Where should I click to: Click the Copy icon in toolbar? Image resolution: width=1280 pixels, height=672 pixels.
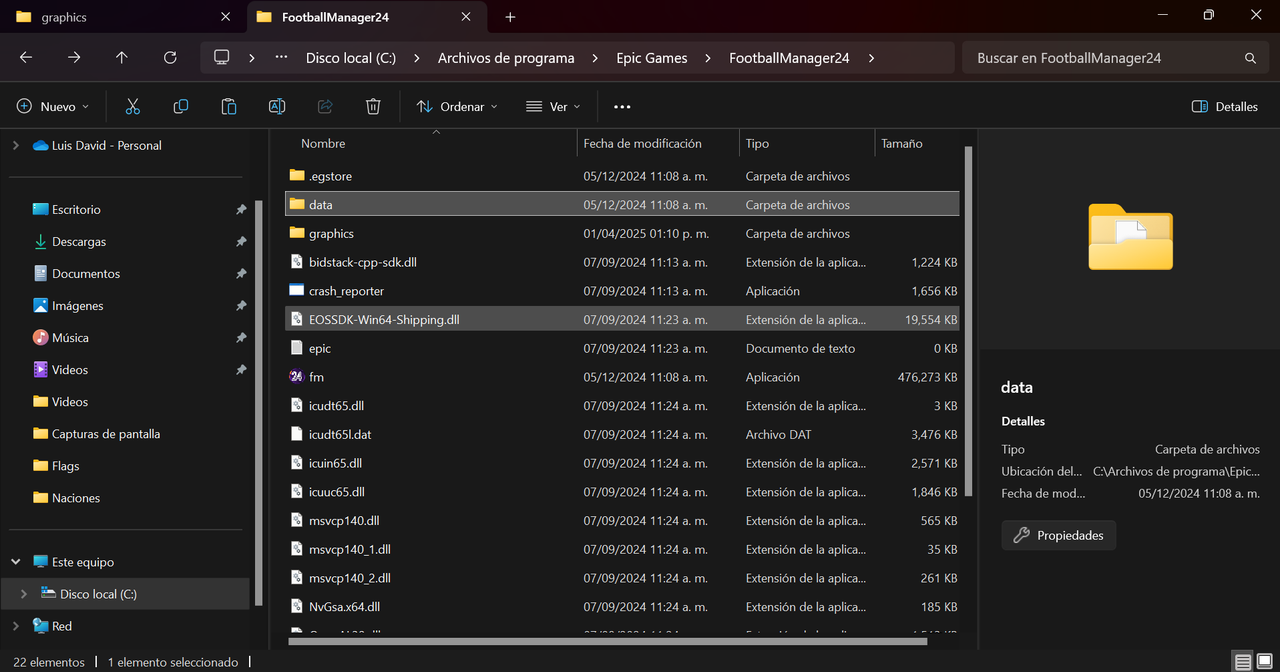coord(181,106)
